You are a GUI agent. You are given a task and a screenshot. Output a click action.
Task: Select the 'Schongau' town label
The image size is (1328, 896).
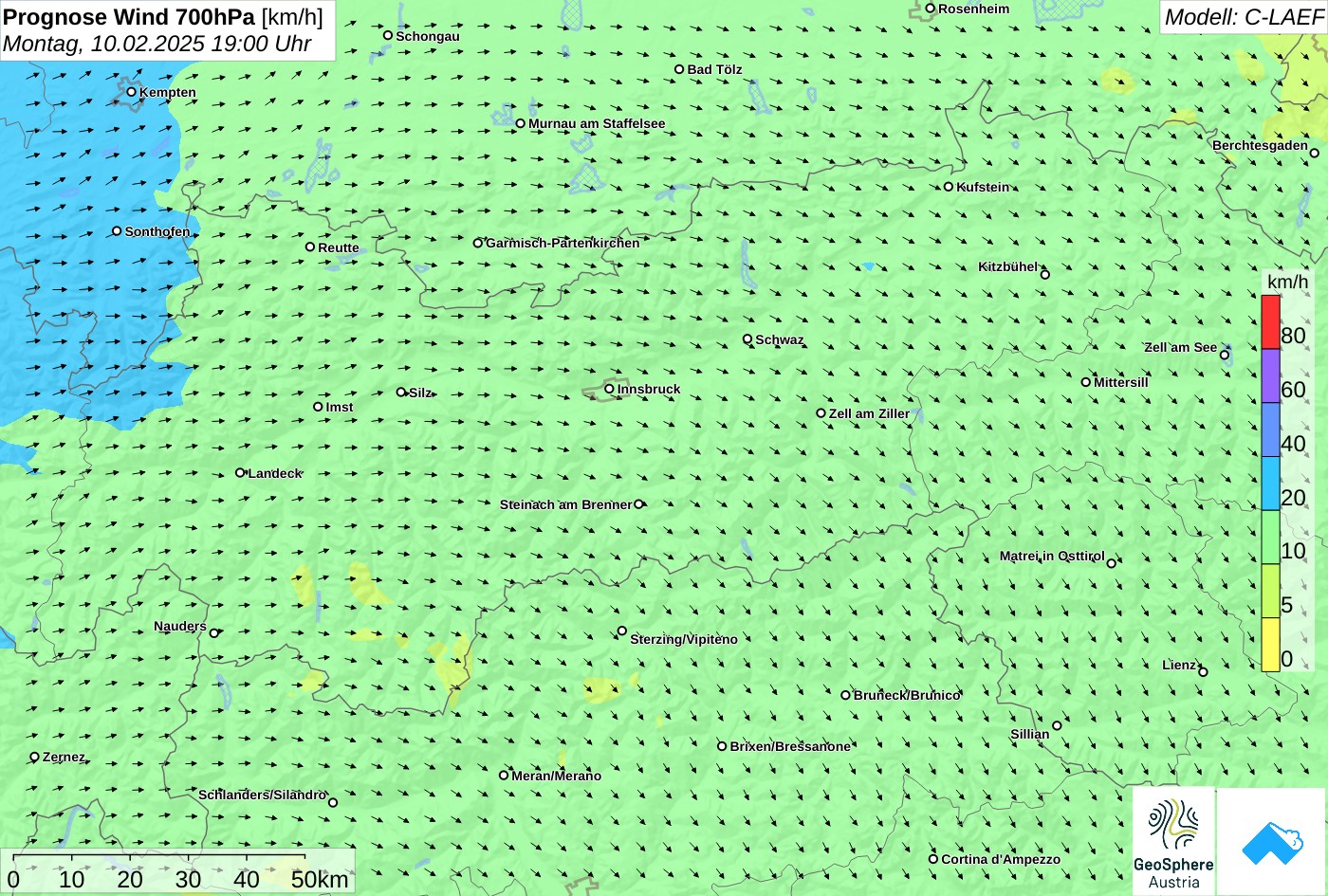(x=428, y=36)
